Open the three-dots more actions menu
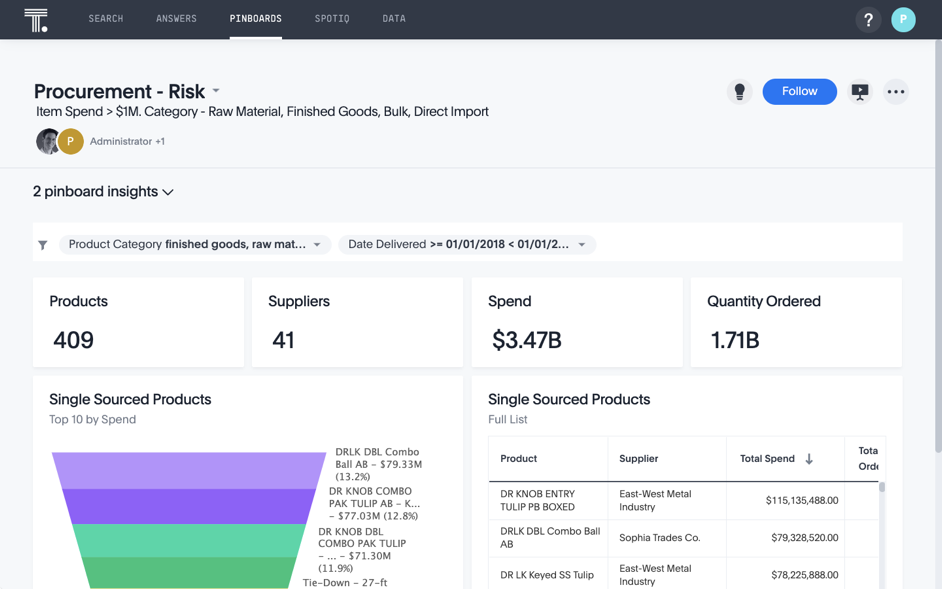 (896, 92)
